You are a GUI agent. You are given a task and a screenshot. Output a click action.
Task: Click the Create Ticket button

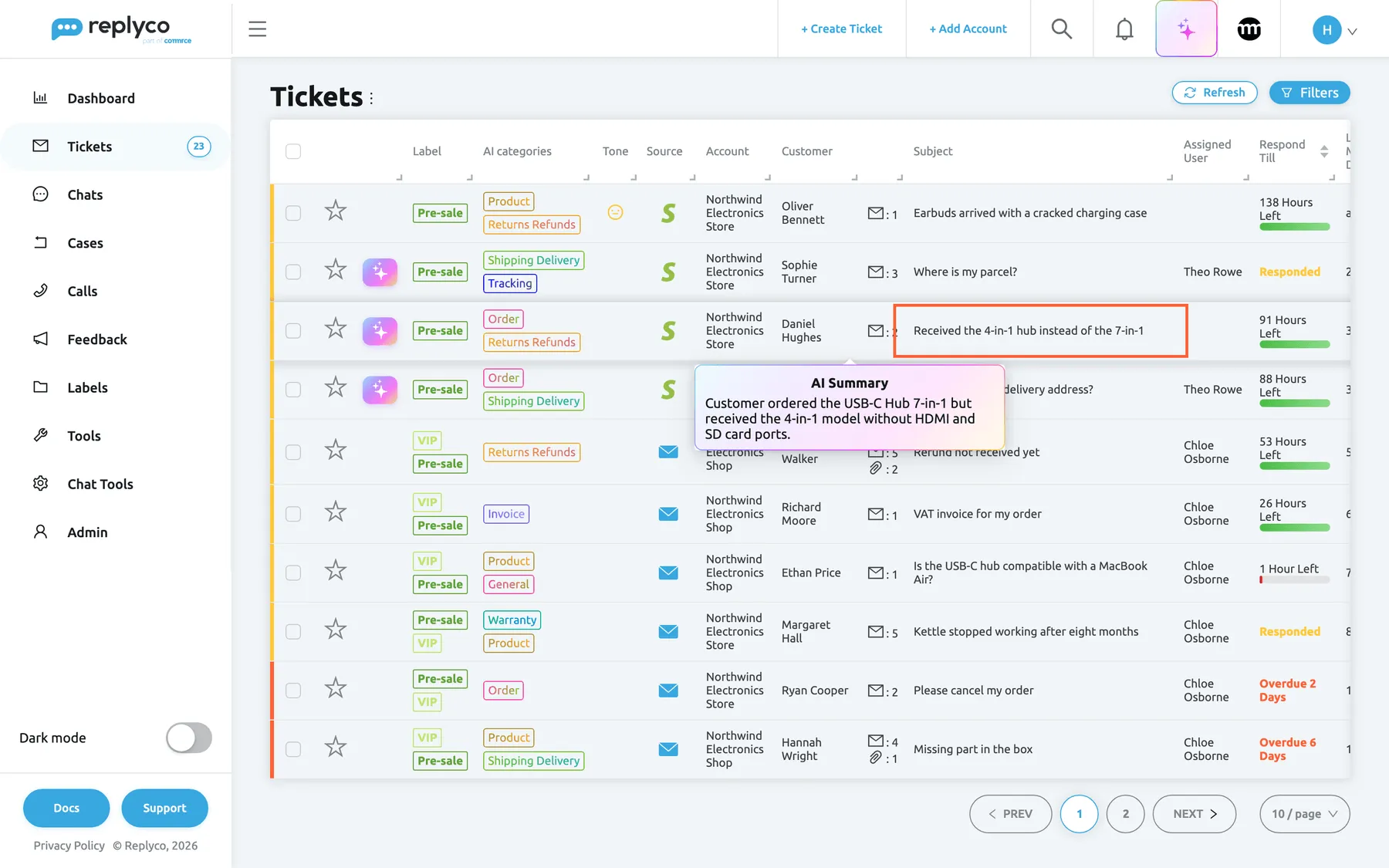point(841,29)
